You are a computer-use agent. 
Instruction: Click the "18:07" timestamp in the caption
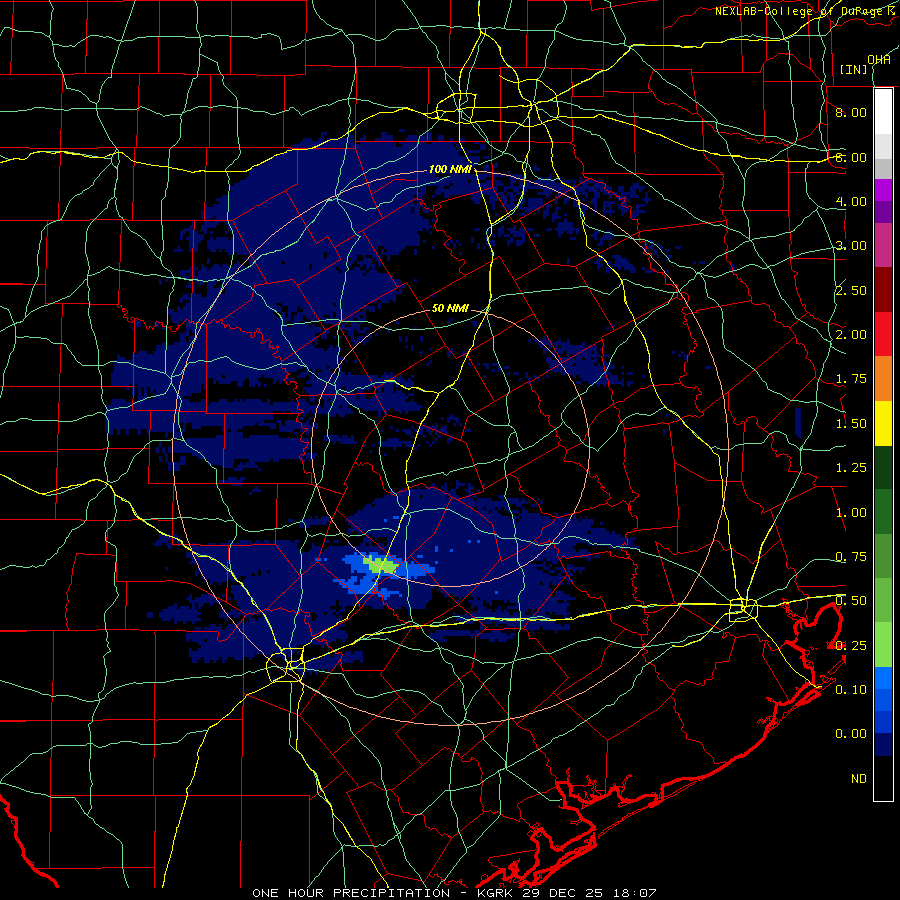(x=637, y=893)
